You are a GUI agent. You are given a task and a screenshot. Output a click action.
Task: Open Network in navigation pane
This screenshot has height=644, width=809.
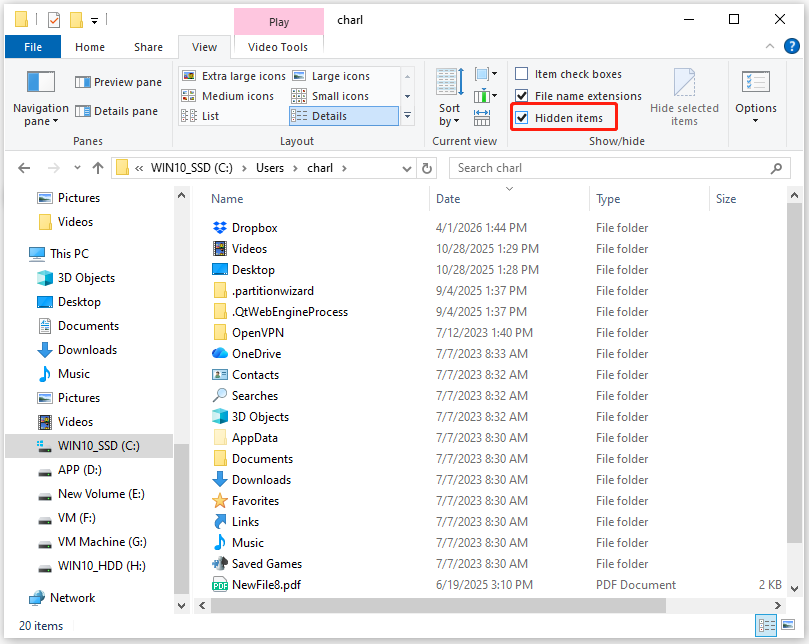(72, 598)
